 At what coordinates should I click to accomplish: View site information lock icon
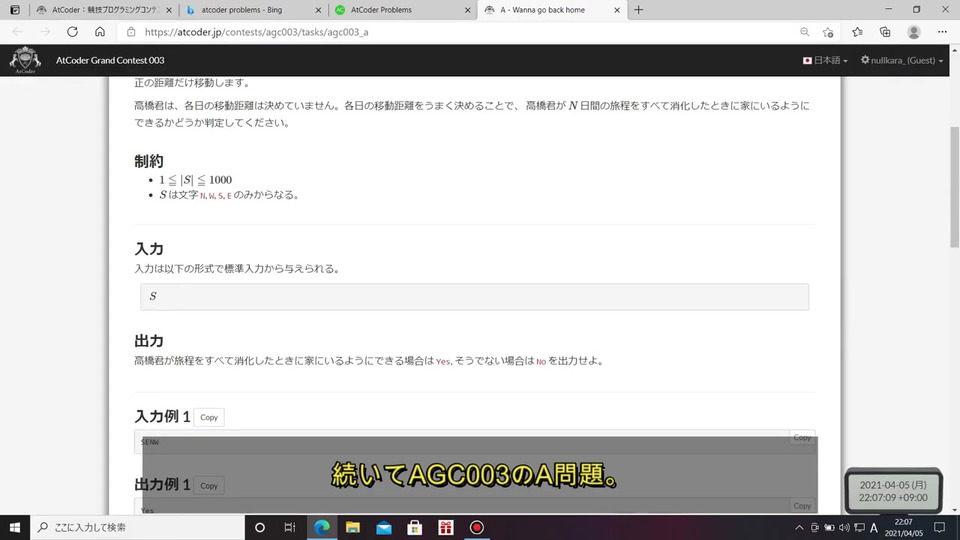(x=131, y=32)
